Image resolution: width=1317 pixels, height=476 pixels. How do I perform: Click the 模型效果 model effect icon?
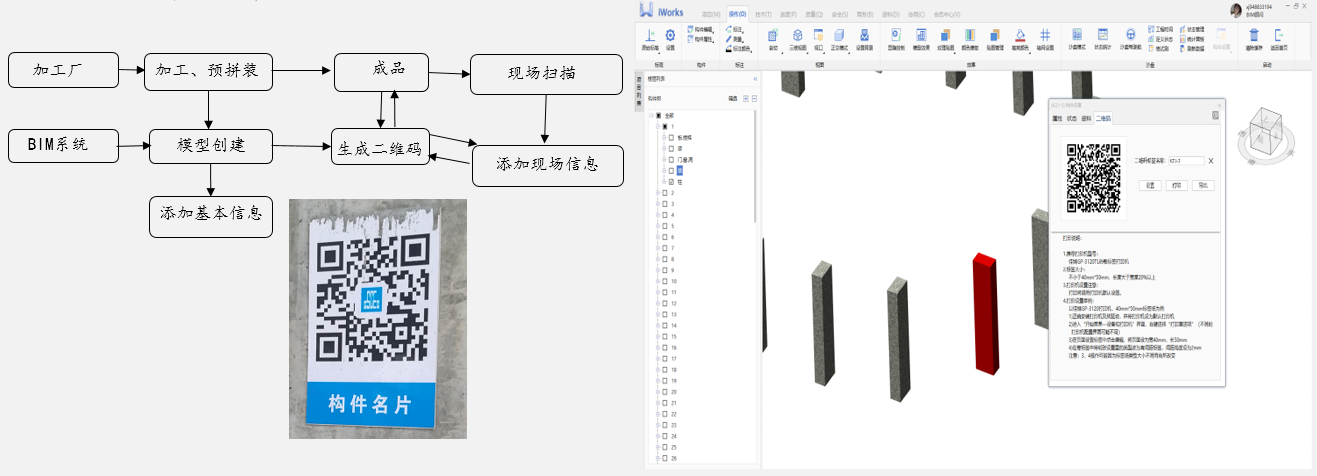click(x=921, y=35)
